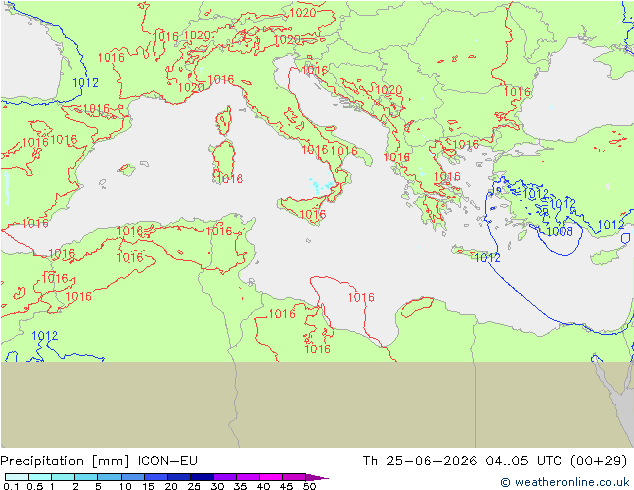Viewport: 634px width, 490px height.
Task: Click the blue '1012' label off western France
Action: (x=85, y=82)
